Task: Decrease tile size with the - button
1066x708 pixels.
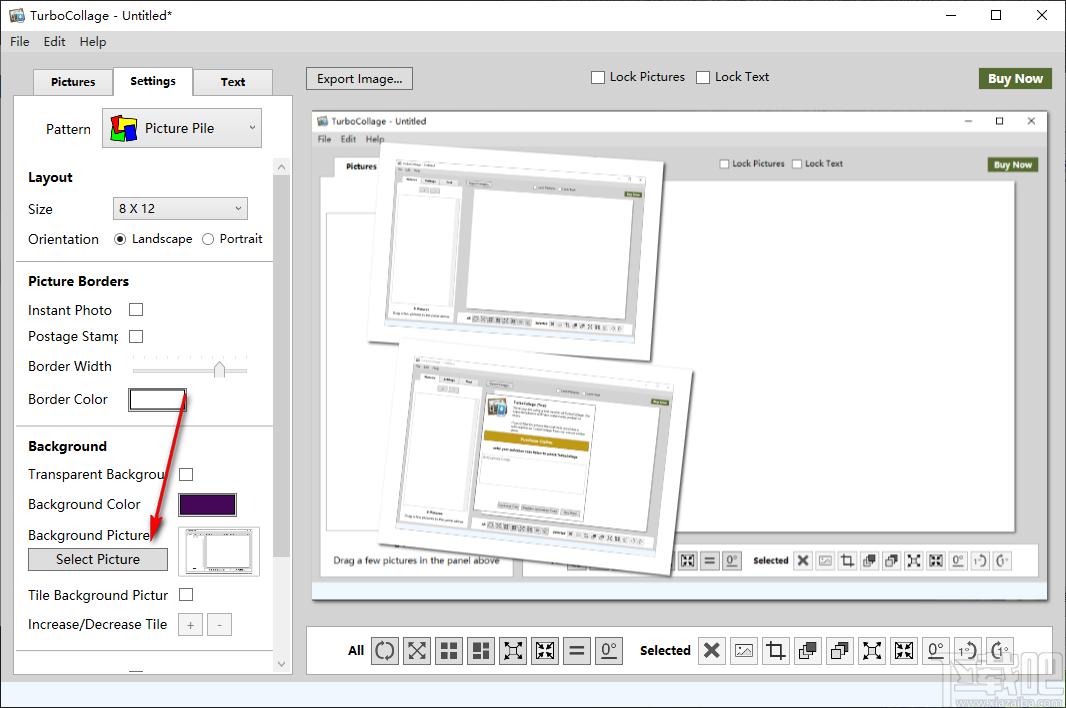Action: tap(219, 625)
